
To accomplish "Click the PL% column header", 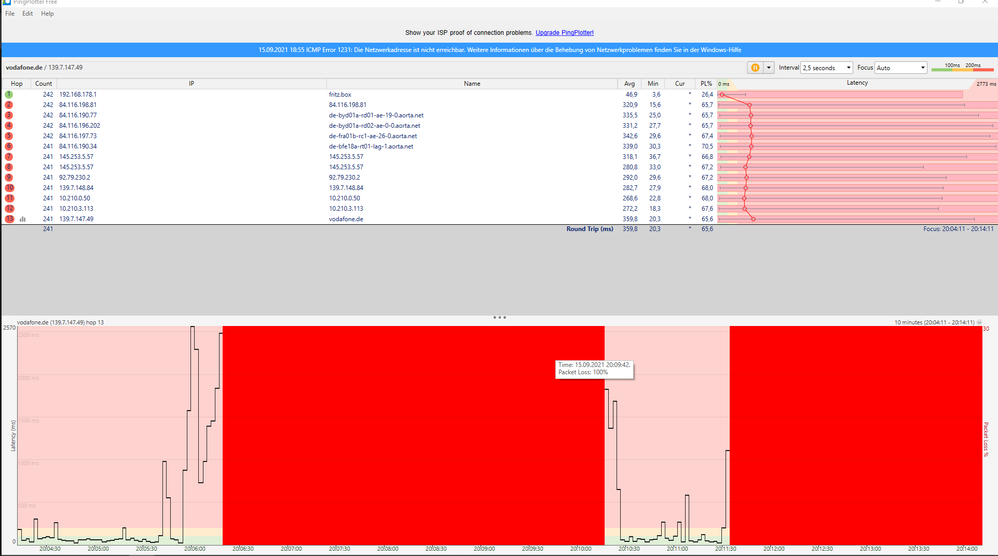I will coord(705,83).
